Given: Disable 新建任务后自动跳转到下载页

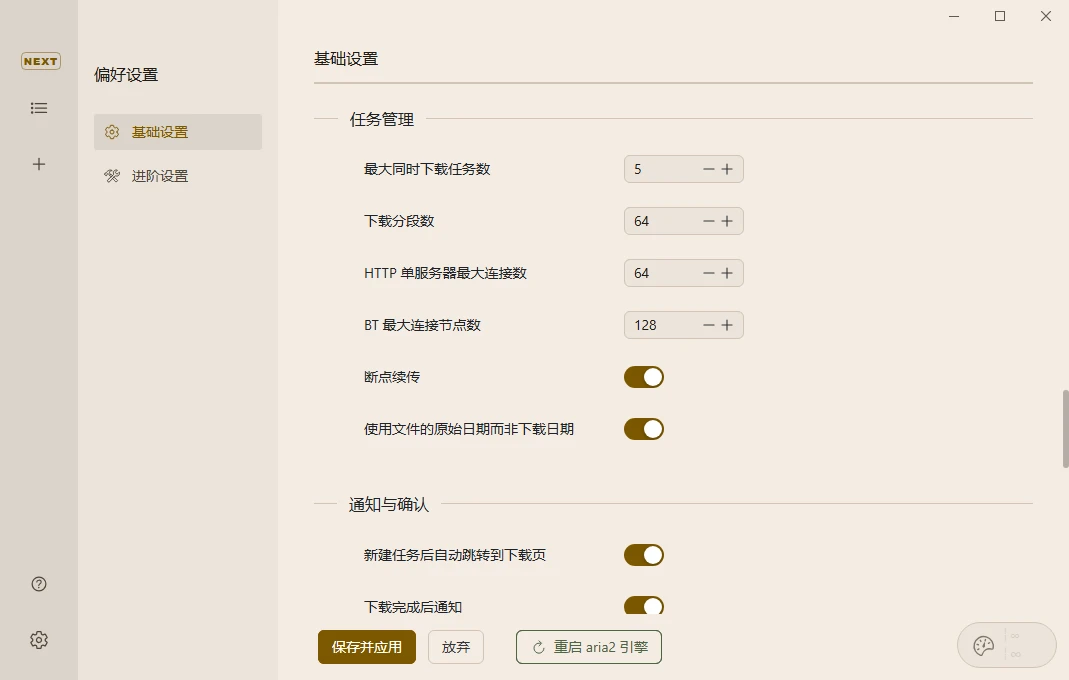Looking at the screenshot, I should [643, 555].
